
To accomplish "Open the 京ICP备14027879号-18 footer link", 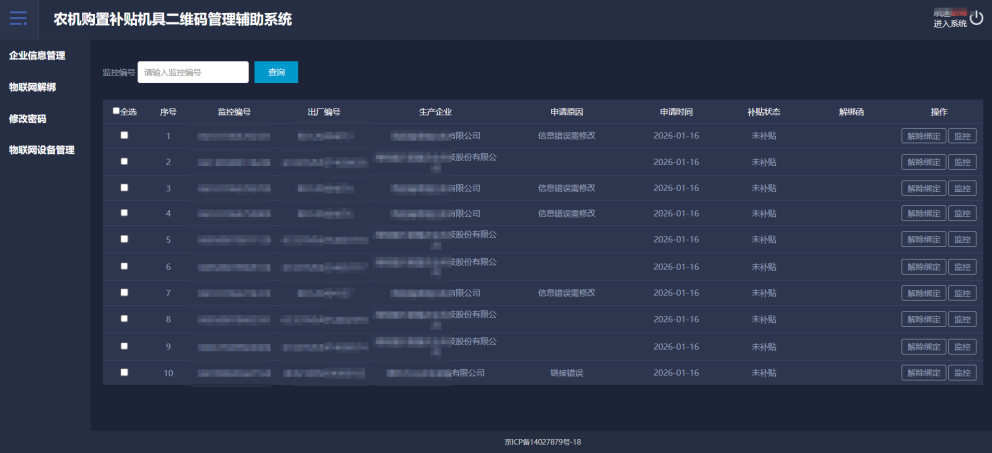I will click(x=543, y=442).
